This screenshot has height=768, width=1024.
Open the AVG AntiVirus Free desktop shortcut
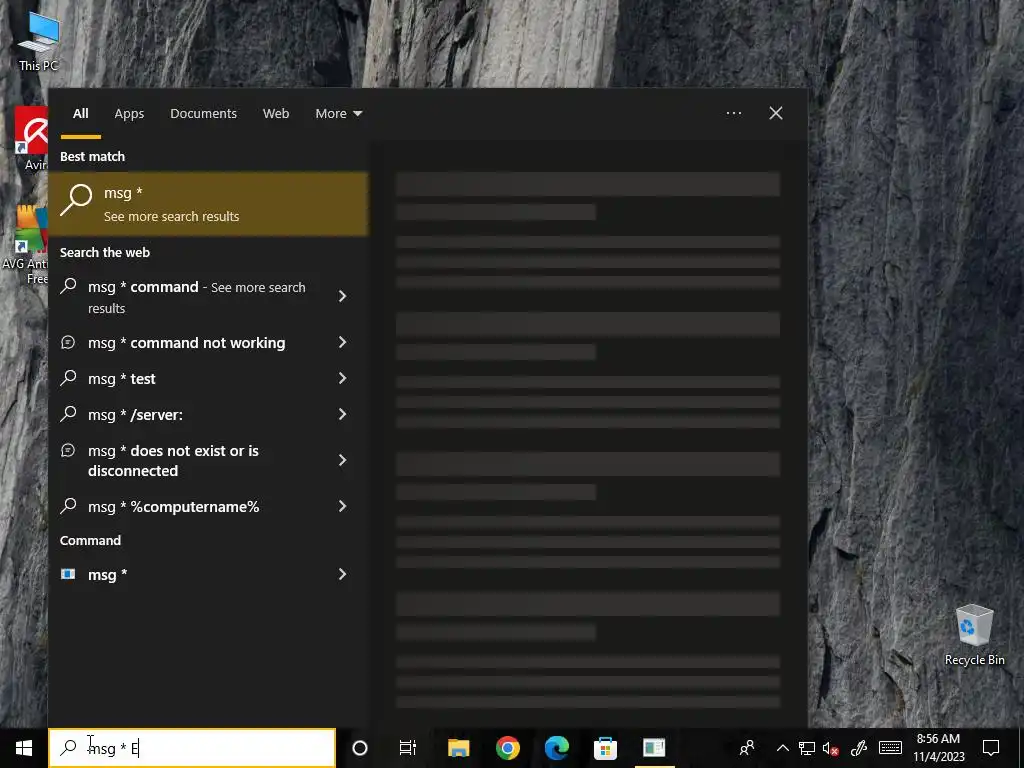pyautogui.click(x=24, y=244)
